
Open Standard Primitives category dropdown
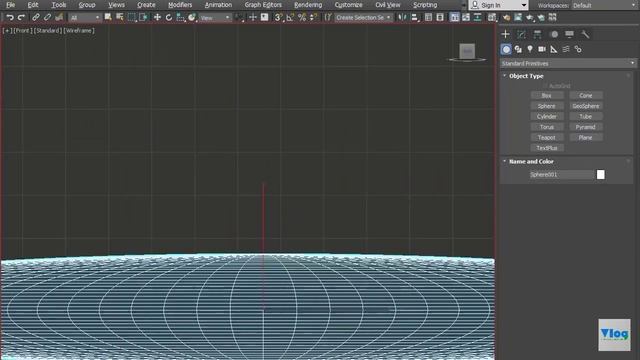(x=568, y=63)
